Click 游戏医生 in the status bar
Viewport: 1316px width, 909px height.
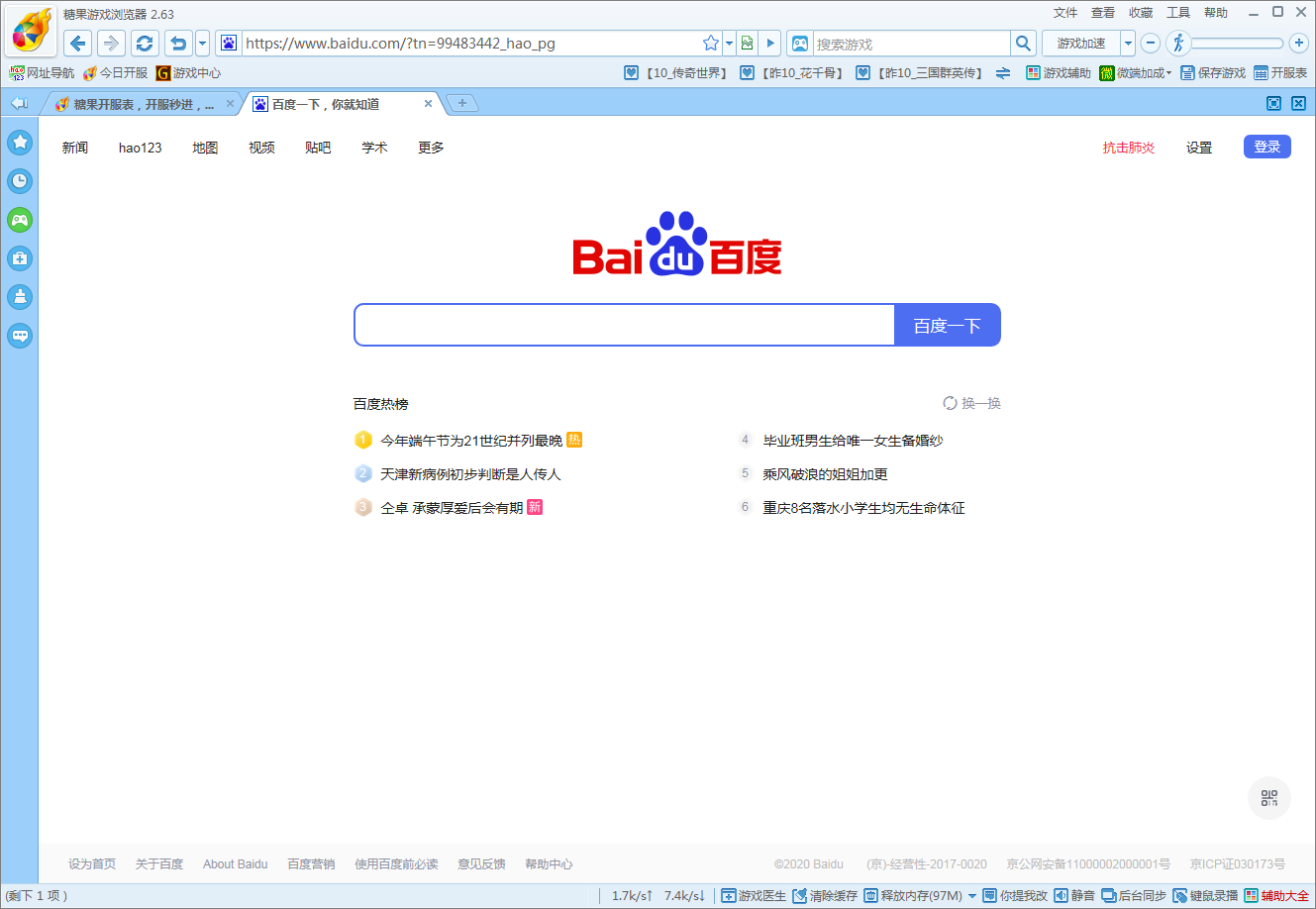[x=754, y=895]
